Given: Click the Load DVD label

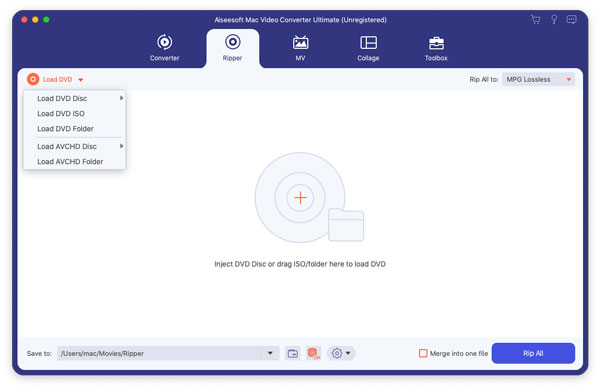Looking at the screenshot, I should click(x=57, y=80).
